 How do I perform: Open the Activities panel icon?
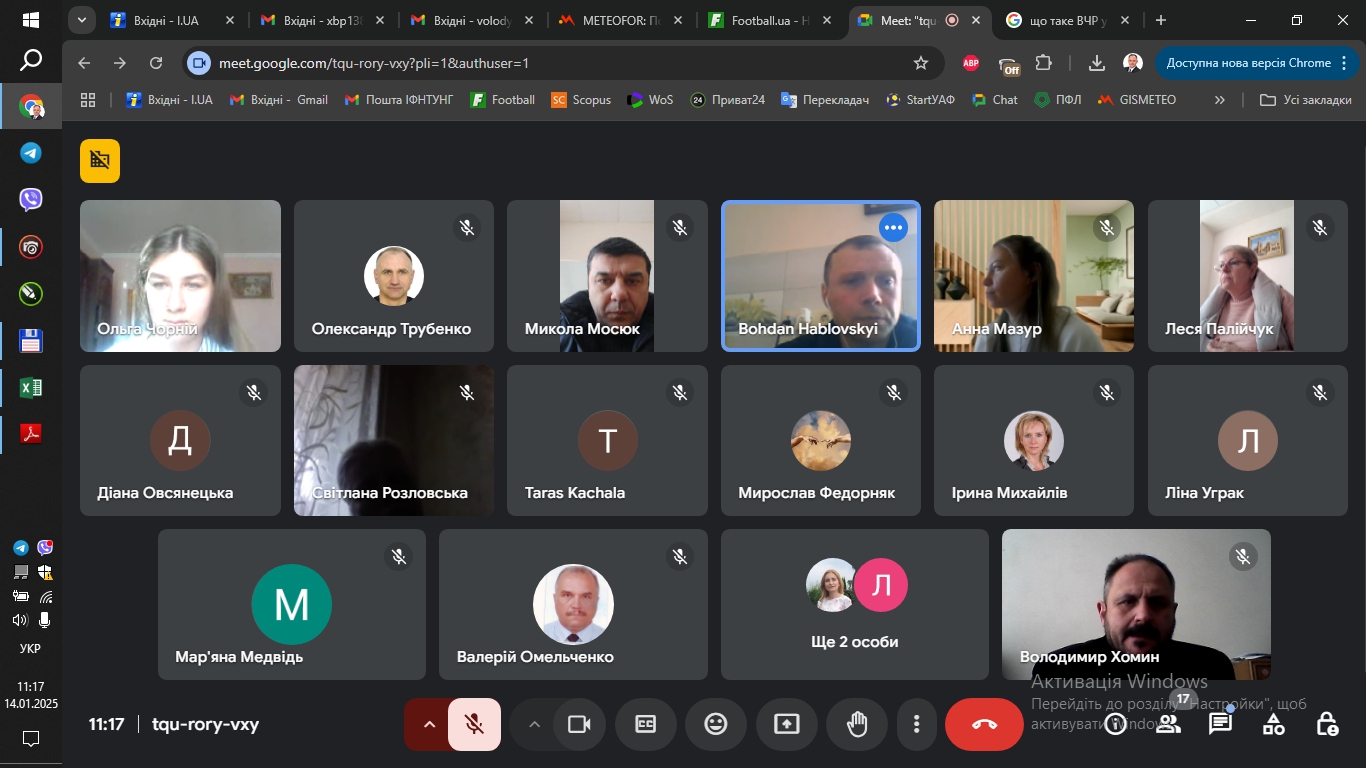point(1273,724)
